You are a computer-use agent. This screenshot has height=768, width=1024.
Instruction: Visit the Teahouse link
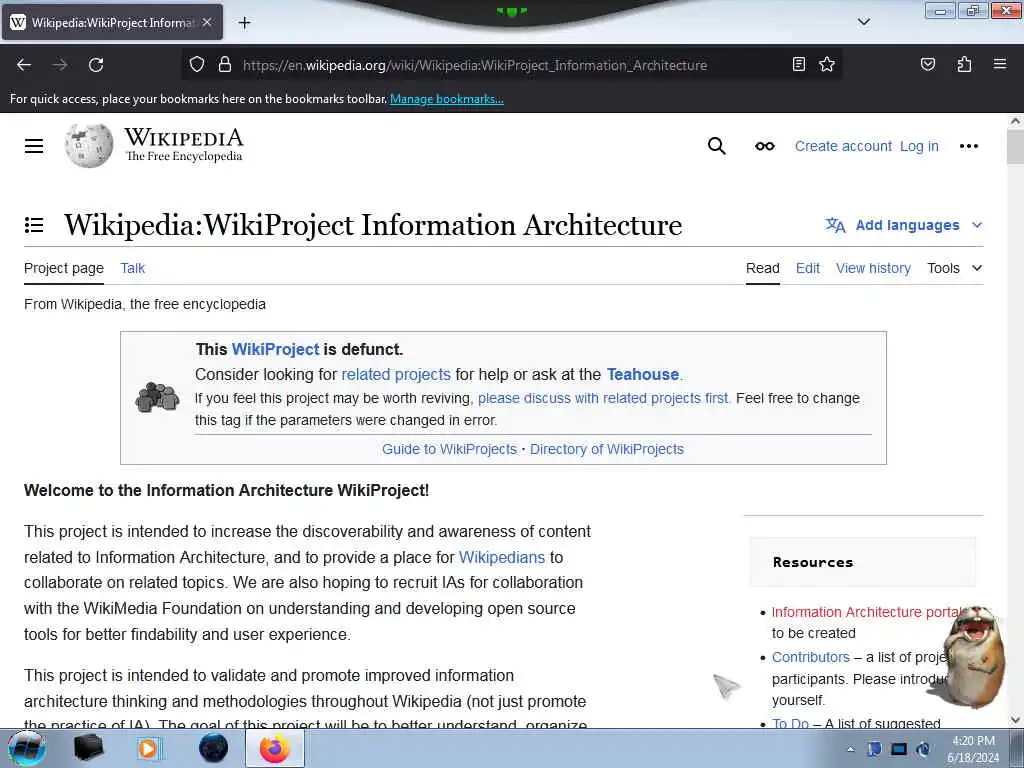pos(643,374)
